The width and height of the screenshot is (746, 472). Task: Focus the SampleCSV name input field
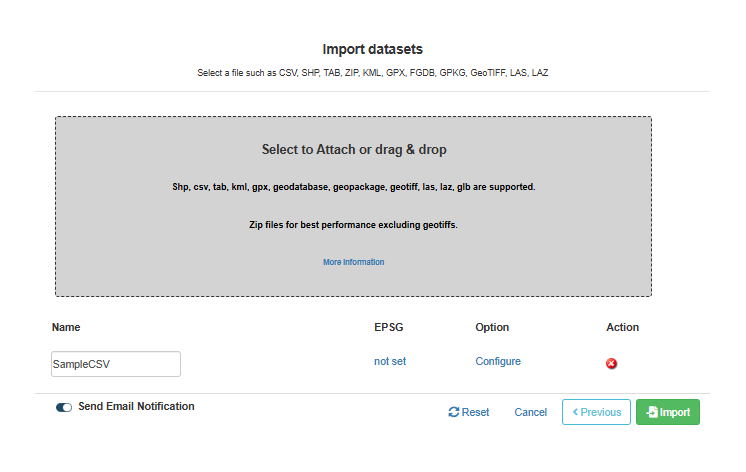[x=116, y=364]
